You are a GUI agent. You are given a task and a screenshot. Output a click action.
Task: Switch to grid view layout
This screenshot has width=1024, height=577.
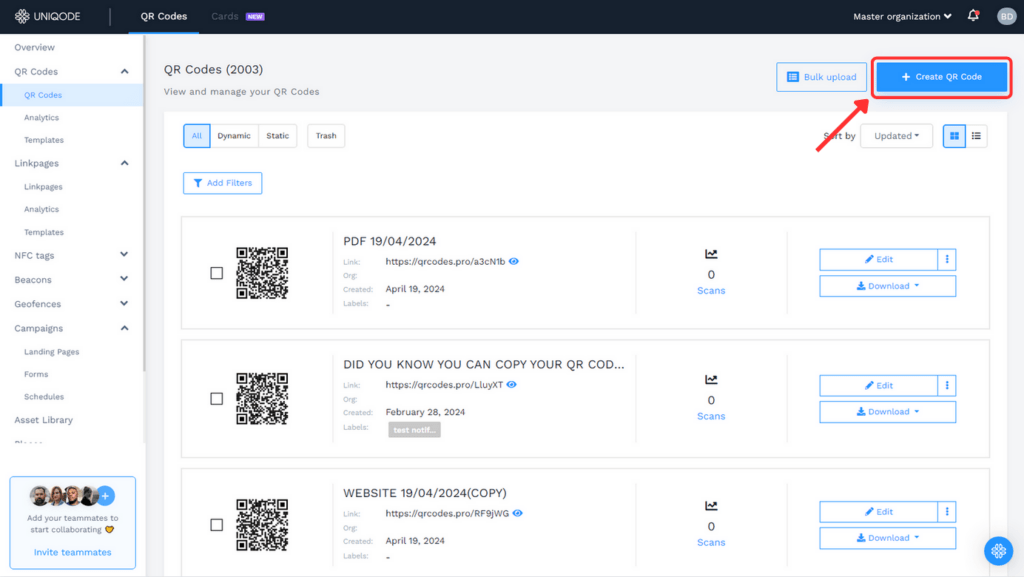[953, 135]
